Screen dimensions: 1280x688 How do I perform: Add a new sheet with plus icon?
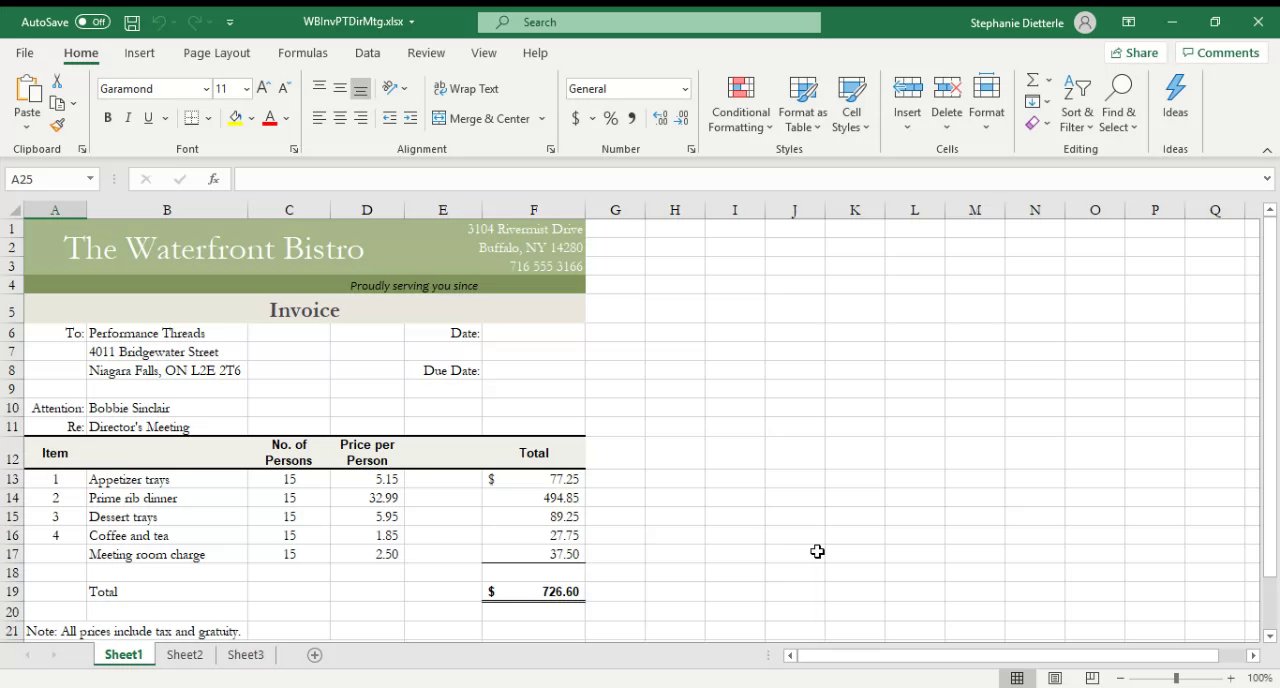click(314, 655)
